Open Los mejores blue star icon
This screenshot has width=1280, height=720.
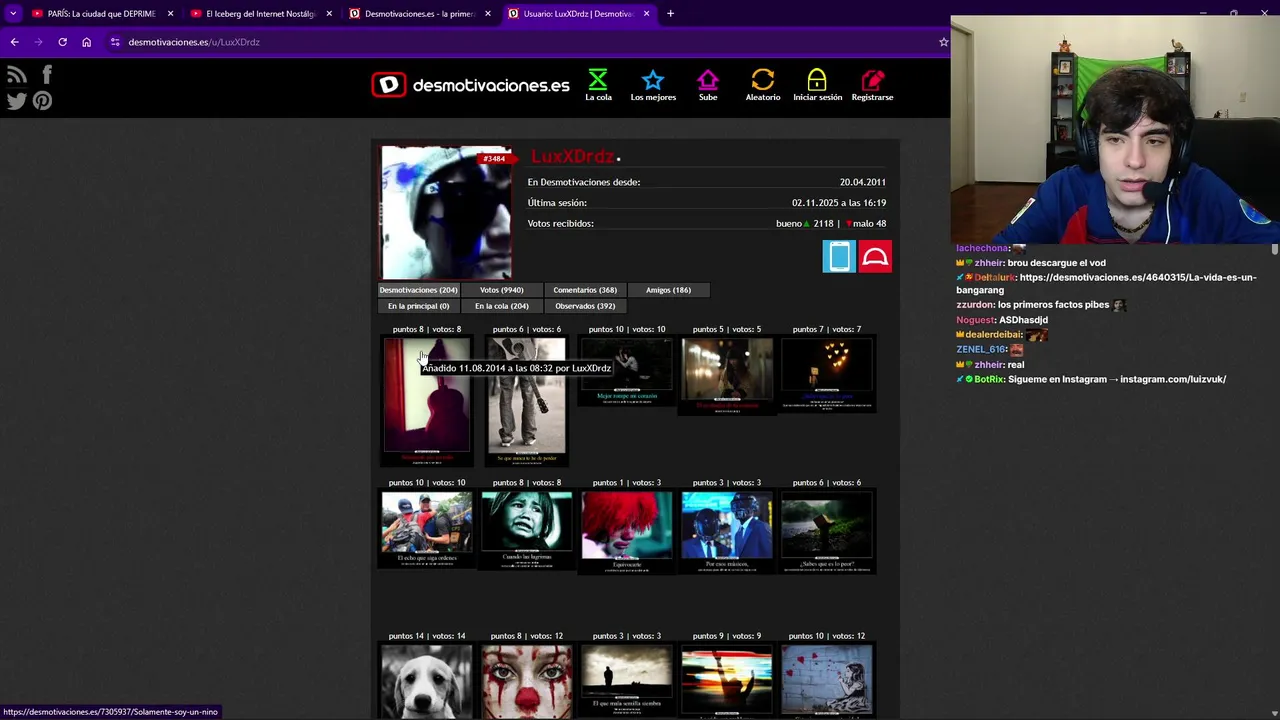coord(653,85)
